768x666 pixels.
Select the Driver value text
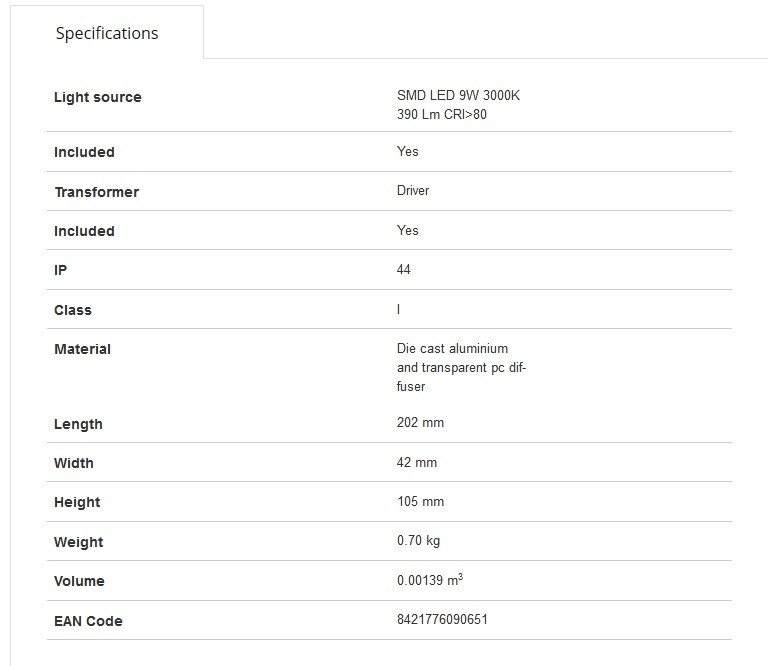pos(412,190)
